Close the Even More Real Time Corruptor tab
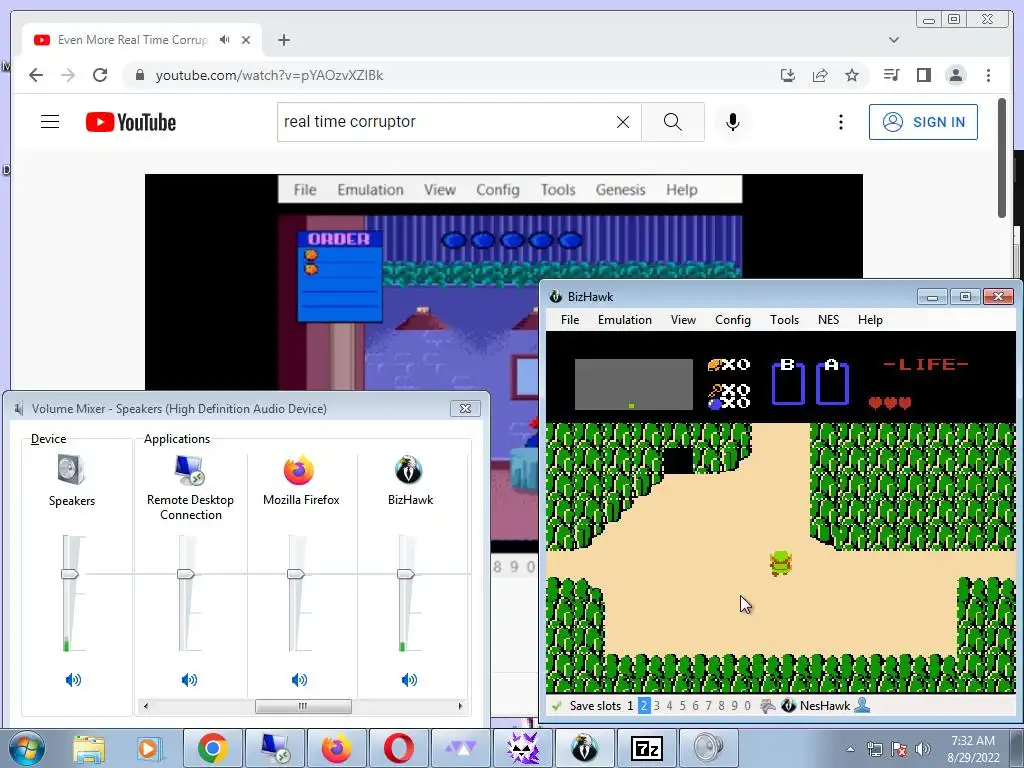 pos(246,40)
